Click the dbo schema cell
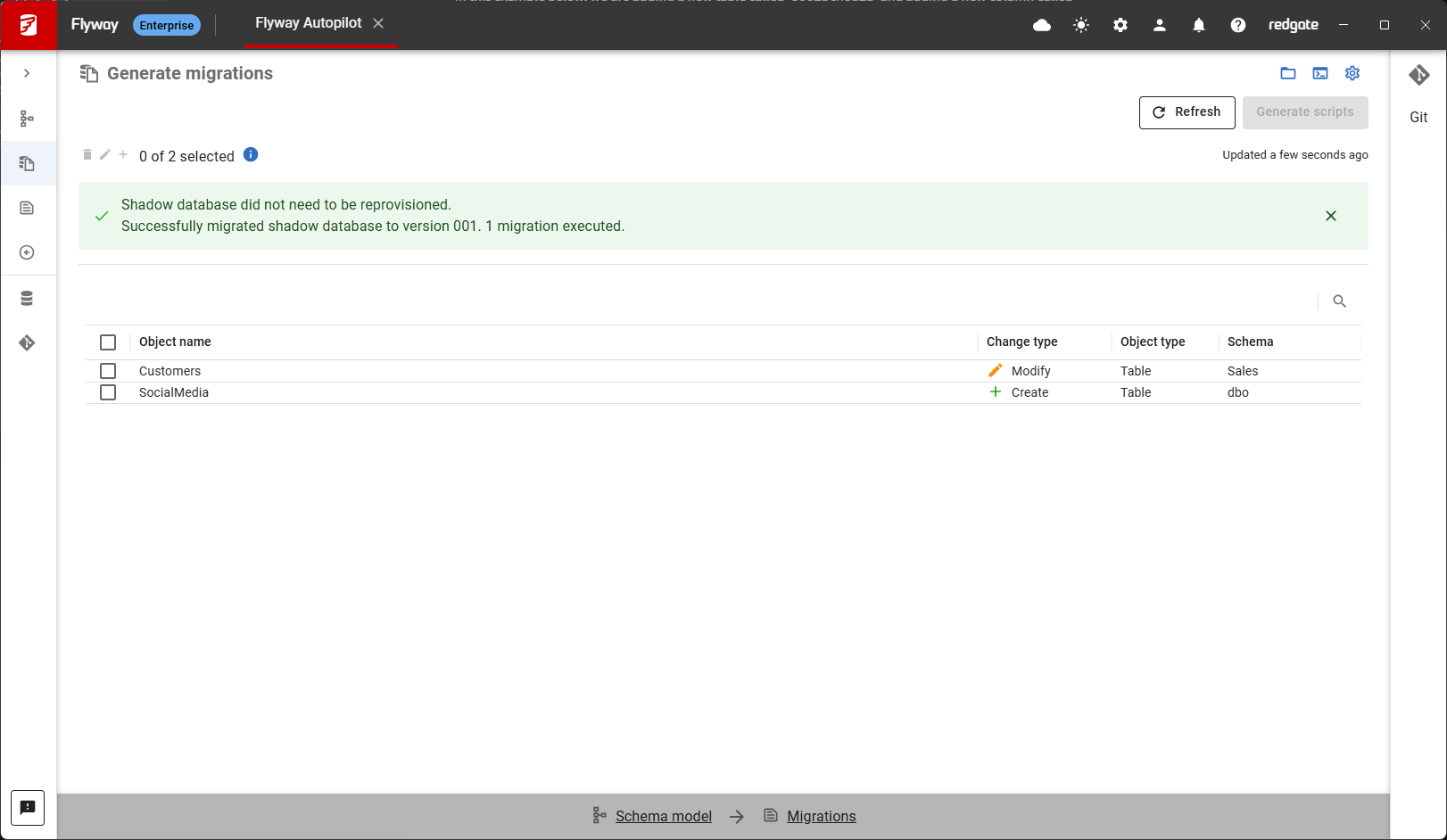1447x840 pixels. (x=1238, y=392)
